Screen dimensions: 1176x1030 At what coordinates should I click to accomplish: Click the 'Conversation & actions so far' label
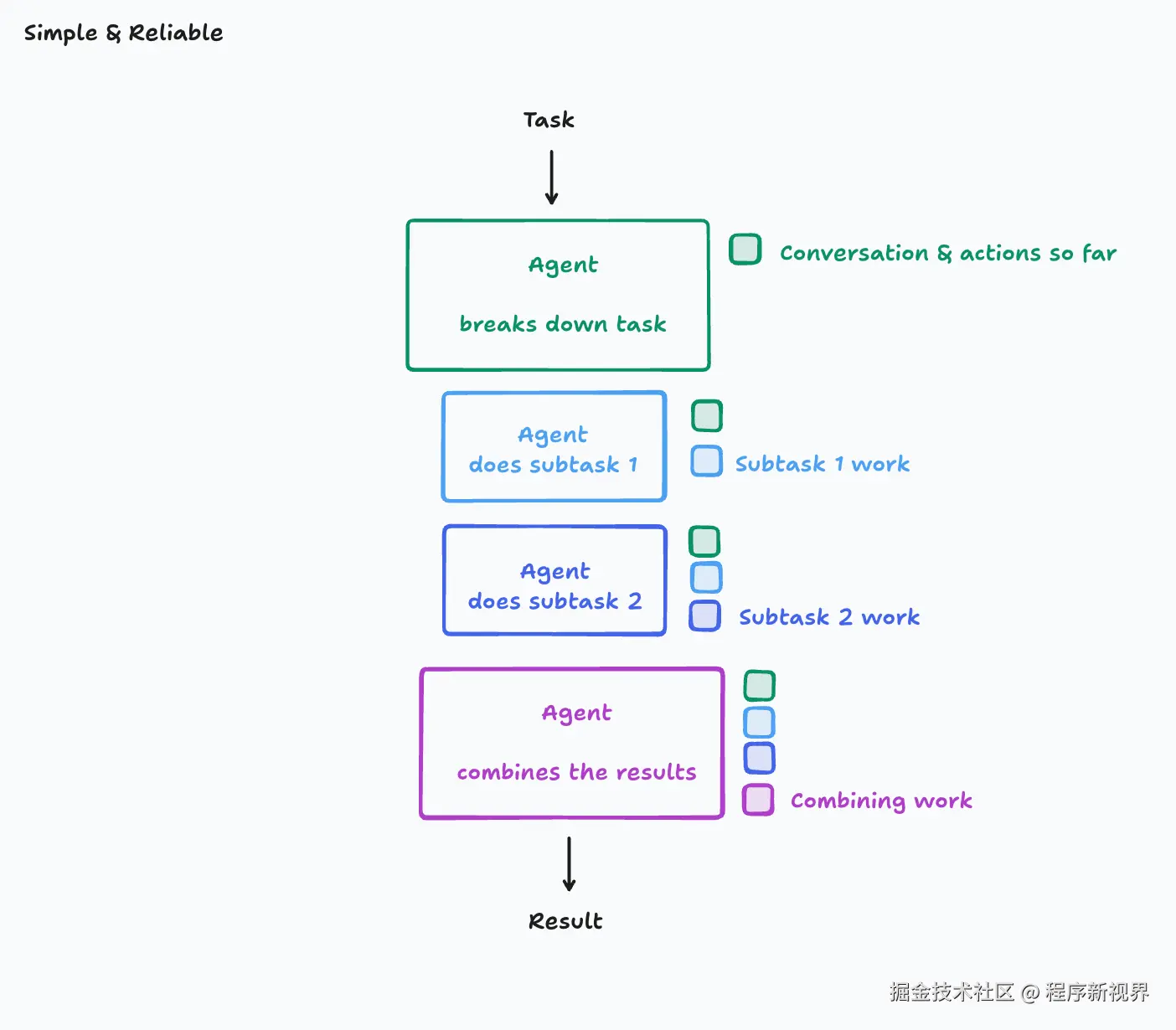pos(947,253)
